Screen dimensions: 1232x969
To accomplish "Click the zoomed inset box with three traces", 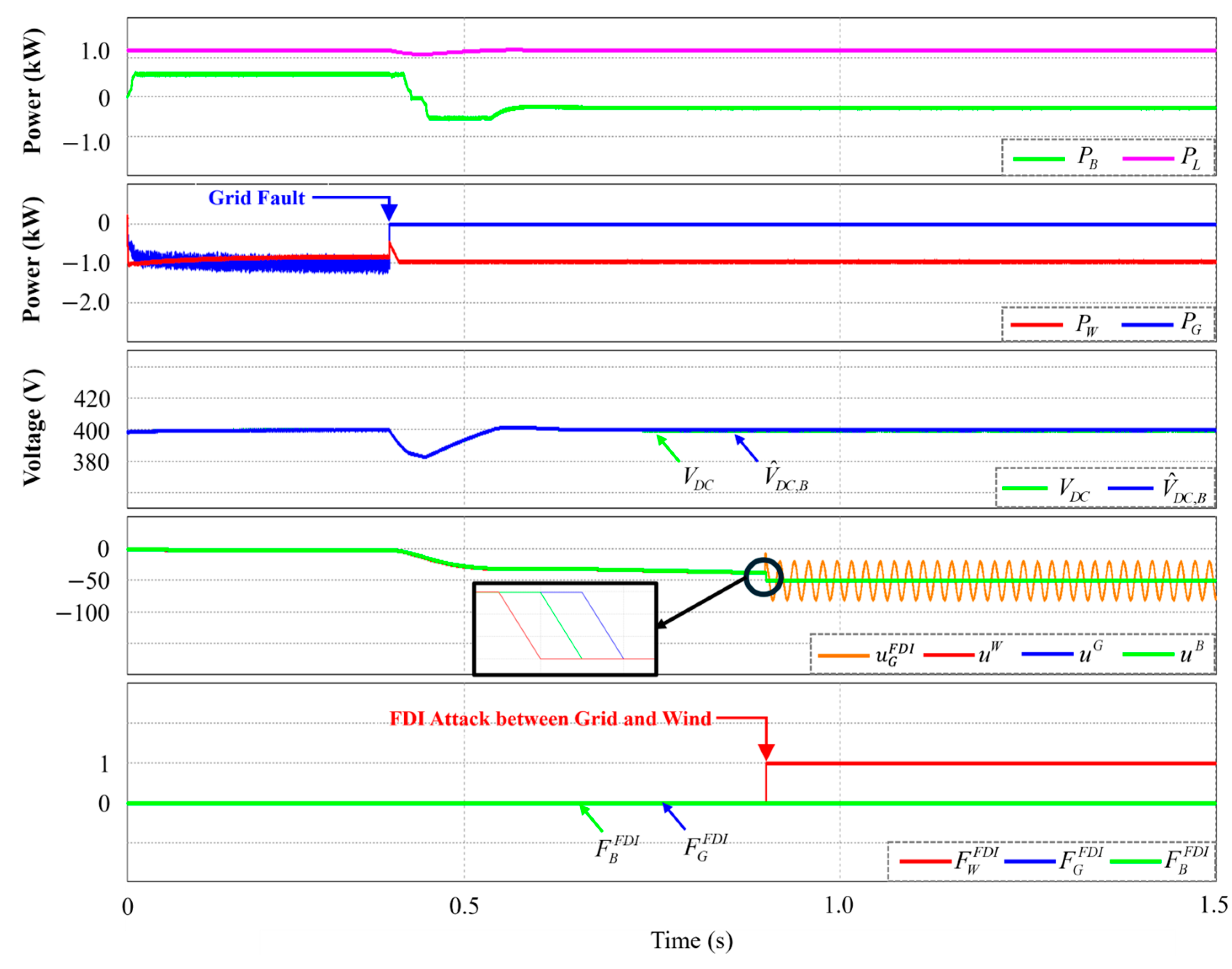I will [565, 629].
